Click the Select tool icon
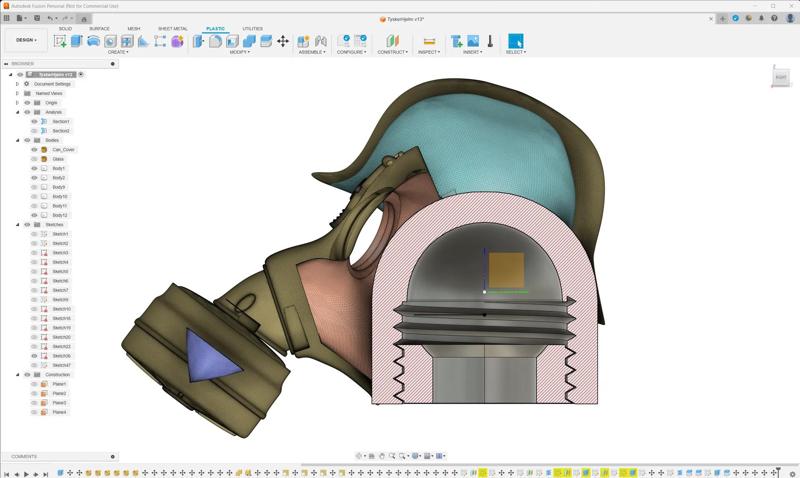This screenshot has width=800, height=478. coord(515,41)
